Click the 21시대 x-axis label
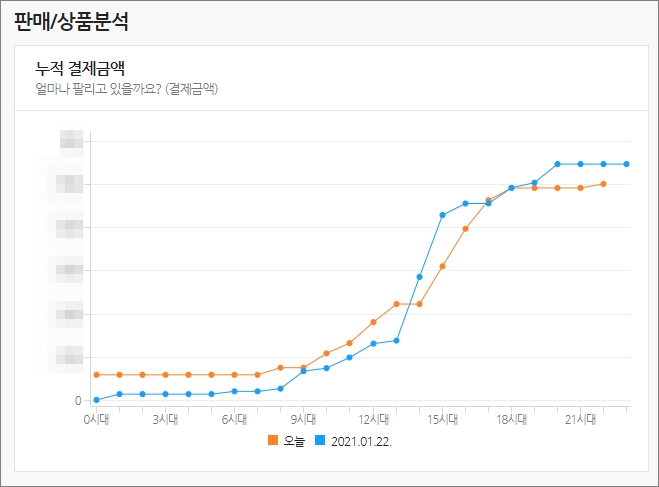The height and width of the screenshot is (487, 659). [580, 419]
